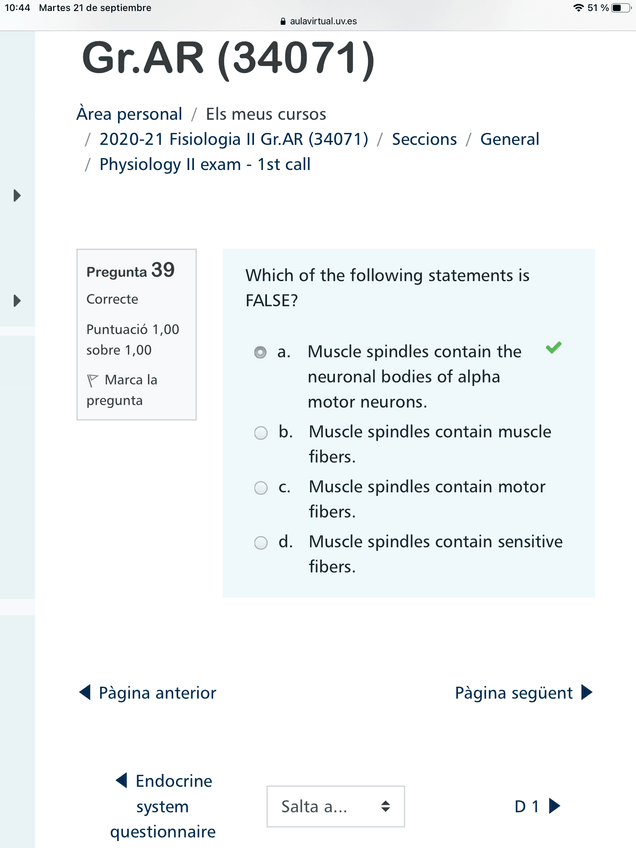Expand the lower left sidebar triangle
Image resolution: width=636 pixels, height=848 pixels.
point(17,300)
